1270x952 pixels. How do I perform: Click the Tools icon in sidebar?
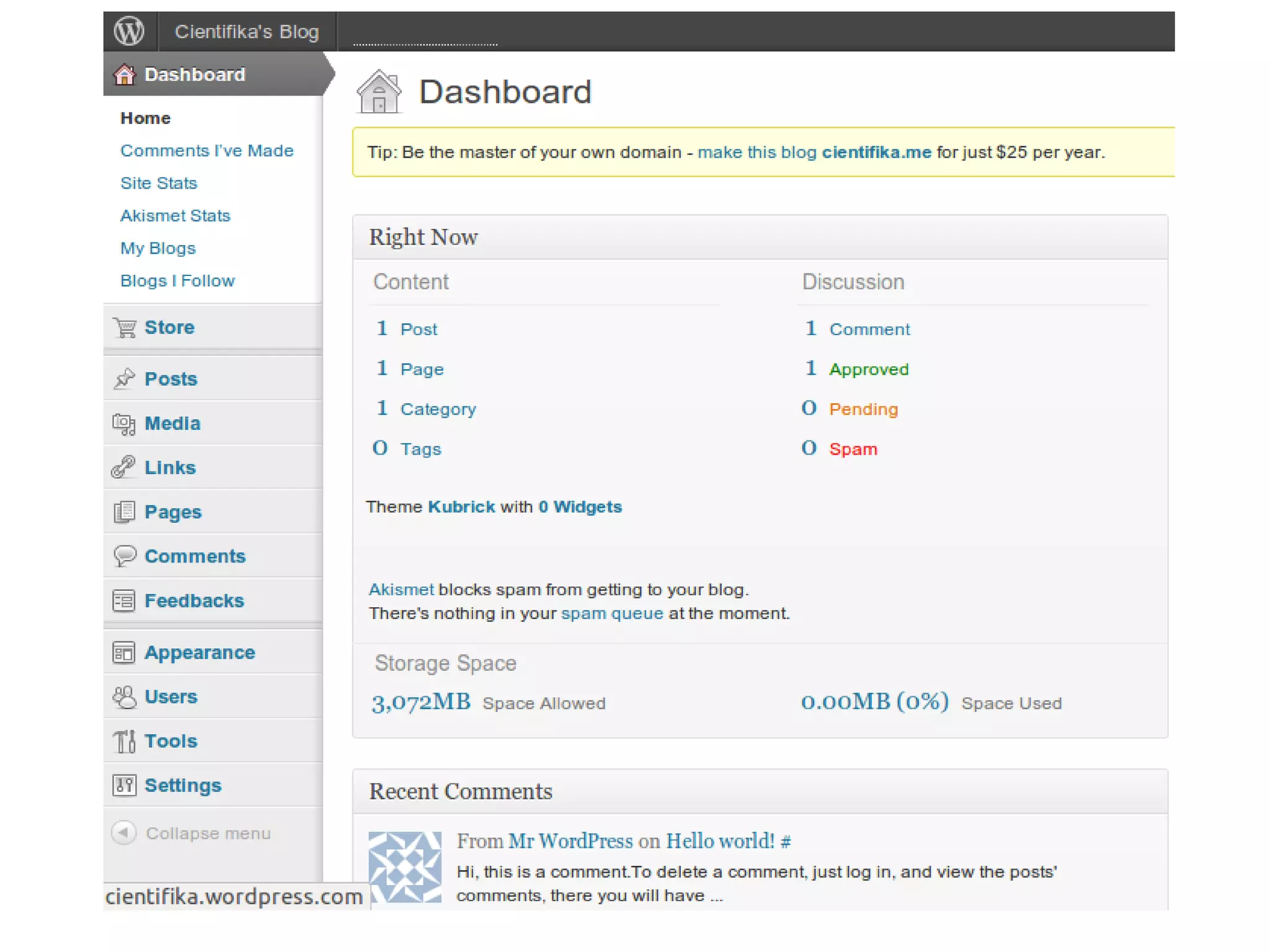(x=125, y=741)
